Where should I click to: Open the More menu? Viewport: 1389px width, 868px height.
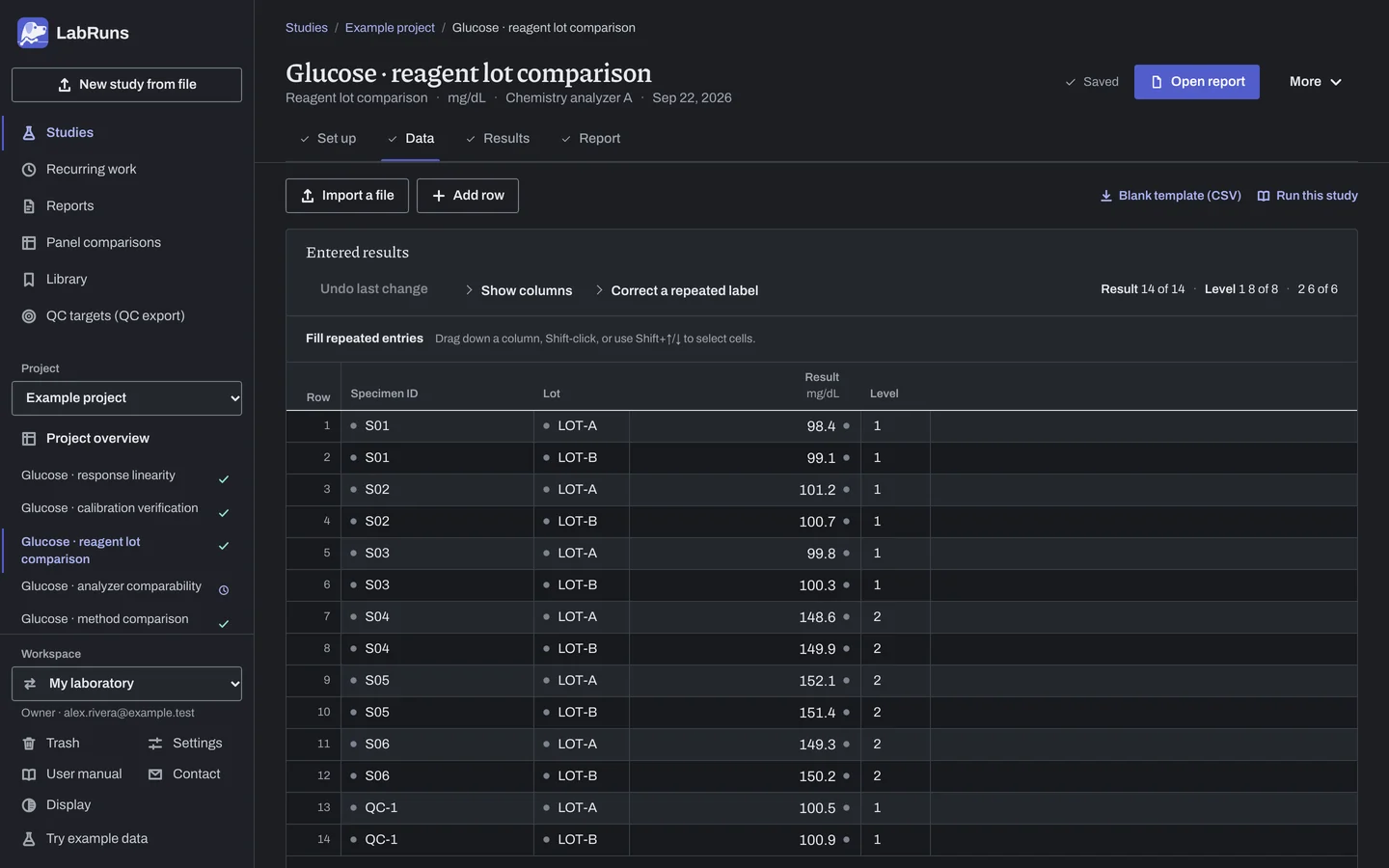(x=1316, y=82)
